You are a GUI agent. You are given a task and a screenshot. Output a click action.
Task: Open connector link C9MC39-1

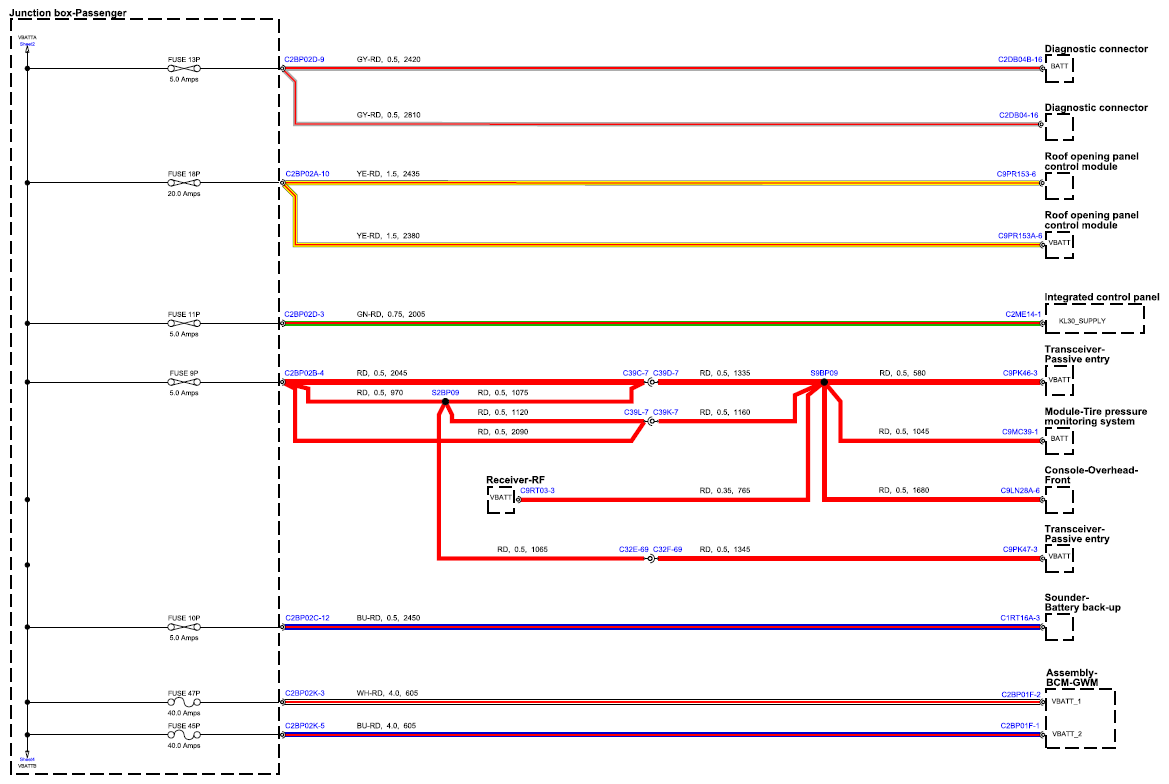click(x=1020, y=432)
